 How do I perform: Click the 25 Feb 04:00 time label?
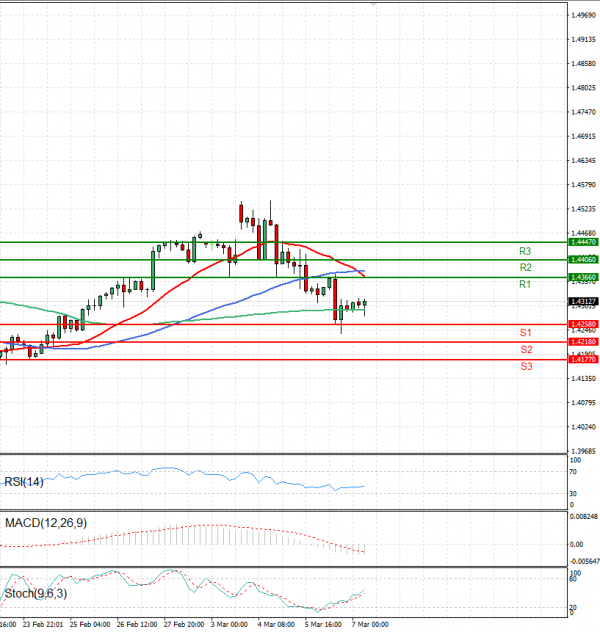click(x=90, y=624)
